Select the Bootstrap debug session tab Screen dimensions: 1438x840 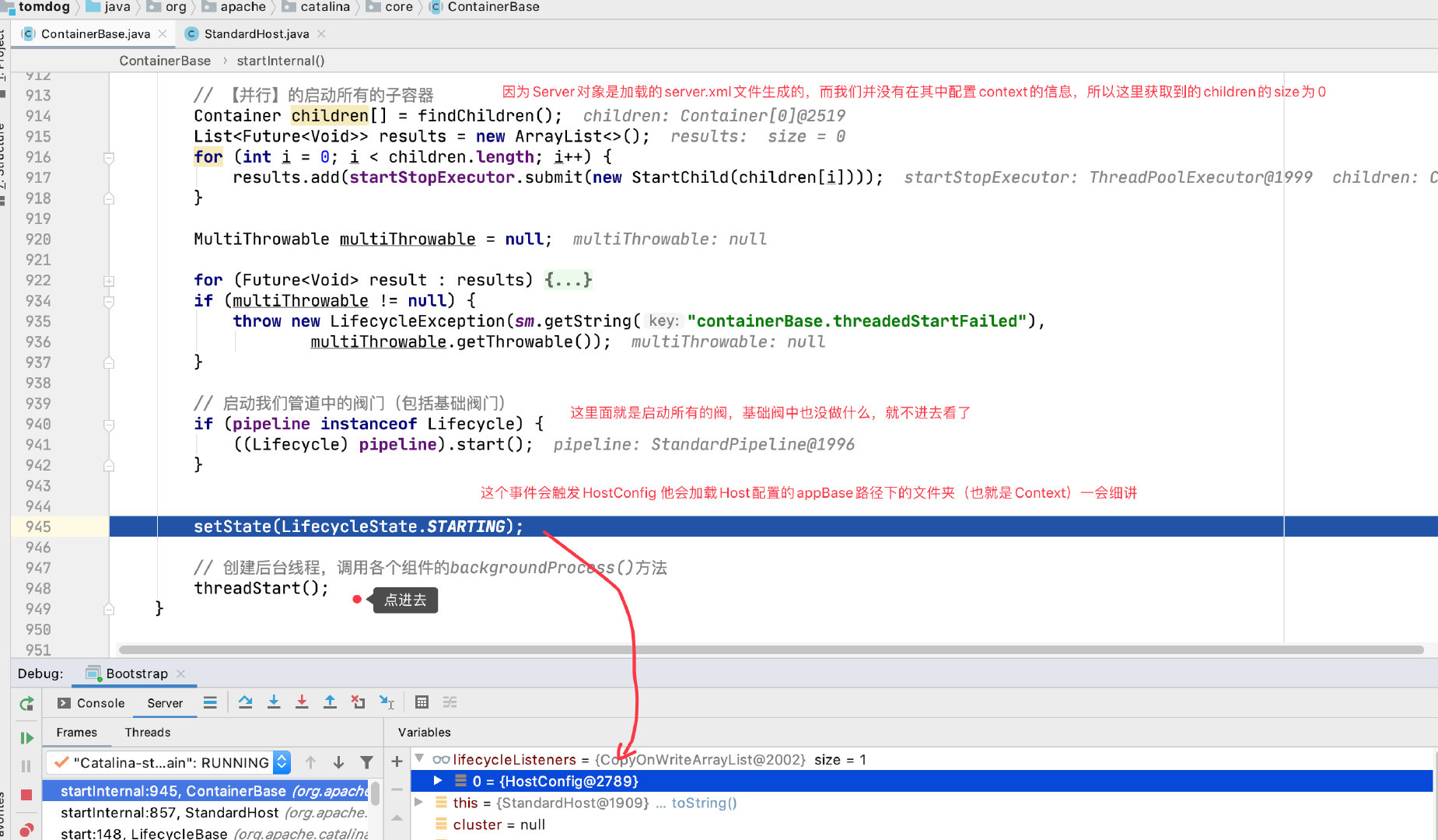point(137,674)
